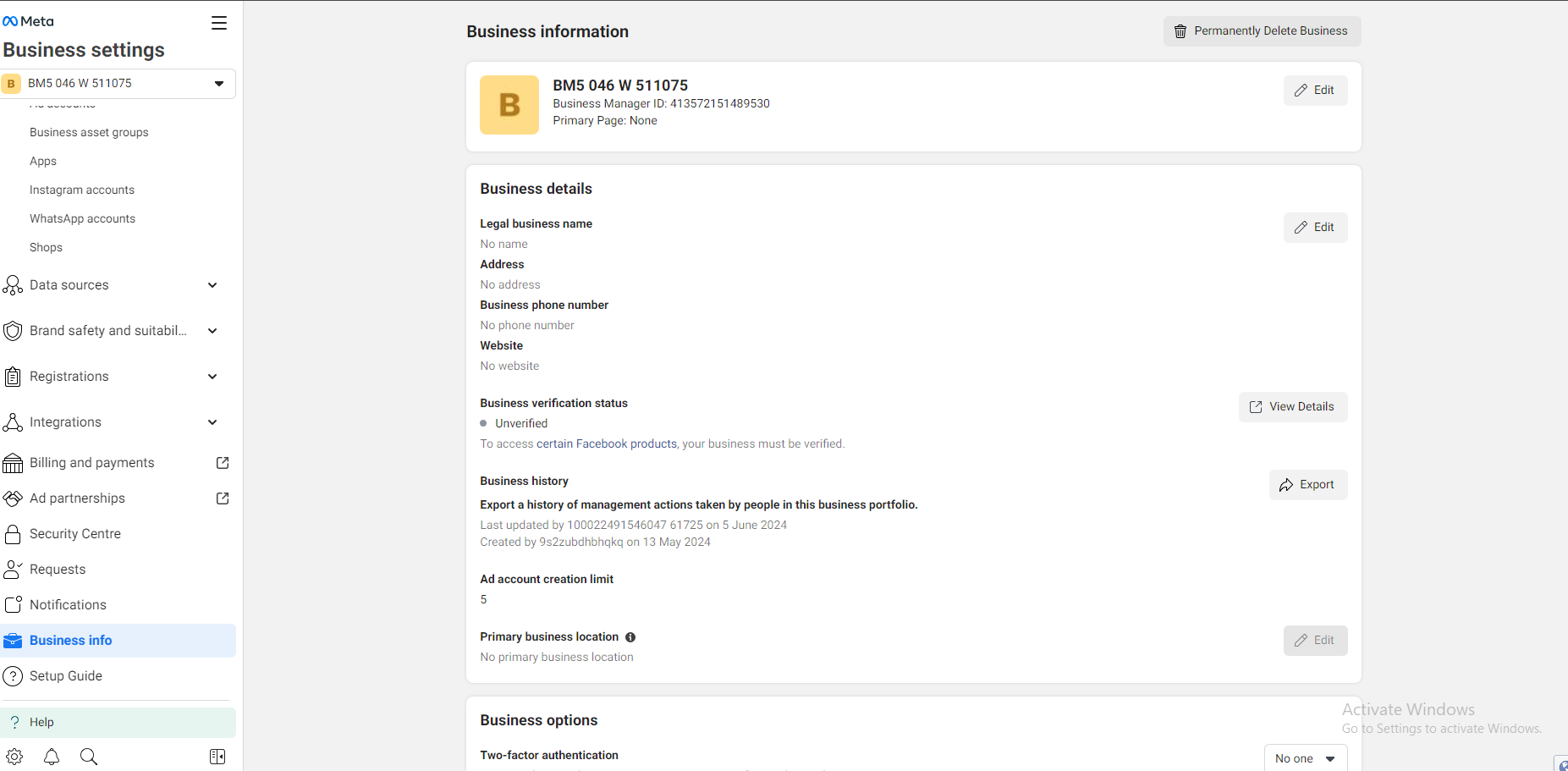Open settings gear icon in bottom bar

(x=14, y=757)
